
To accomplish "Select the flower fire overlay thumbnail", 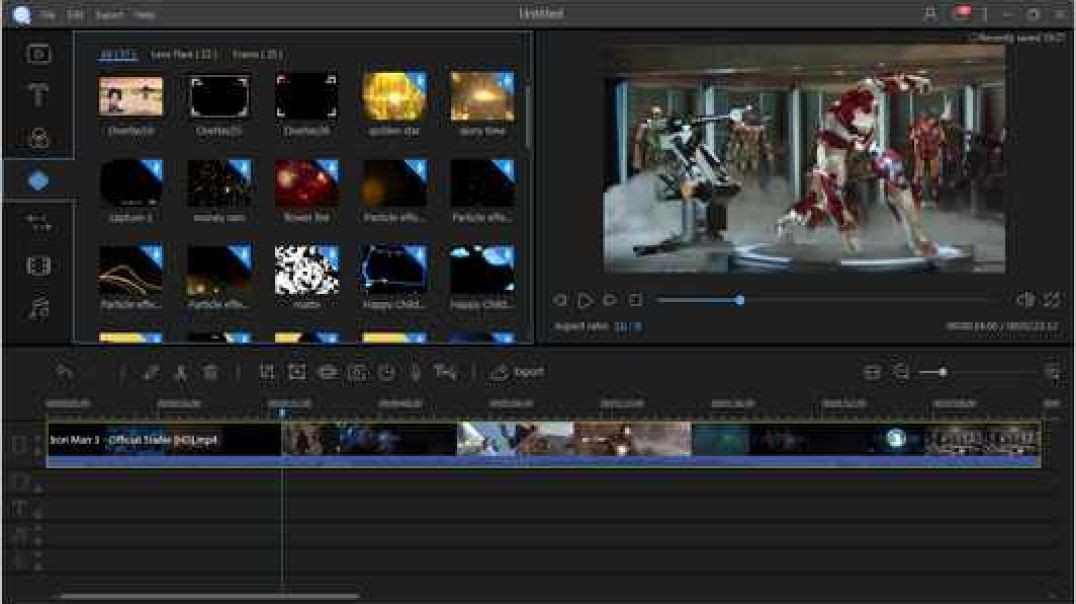I will [x=306, y=183].
